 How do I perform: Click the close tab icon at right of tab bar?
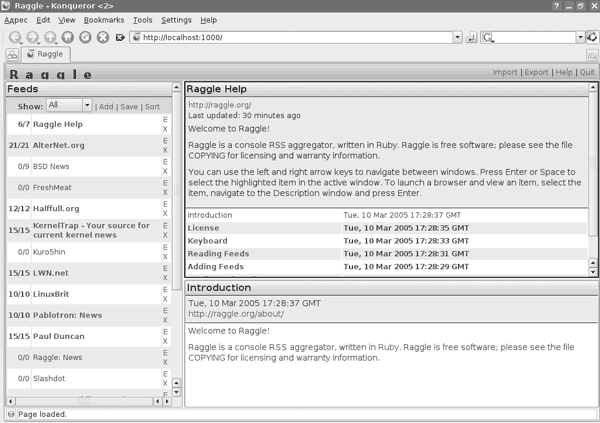click(591, 55)
